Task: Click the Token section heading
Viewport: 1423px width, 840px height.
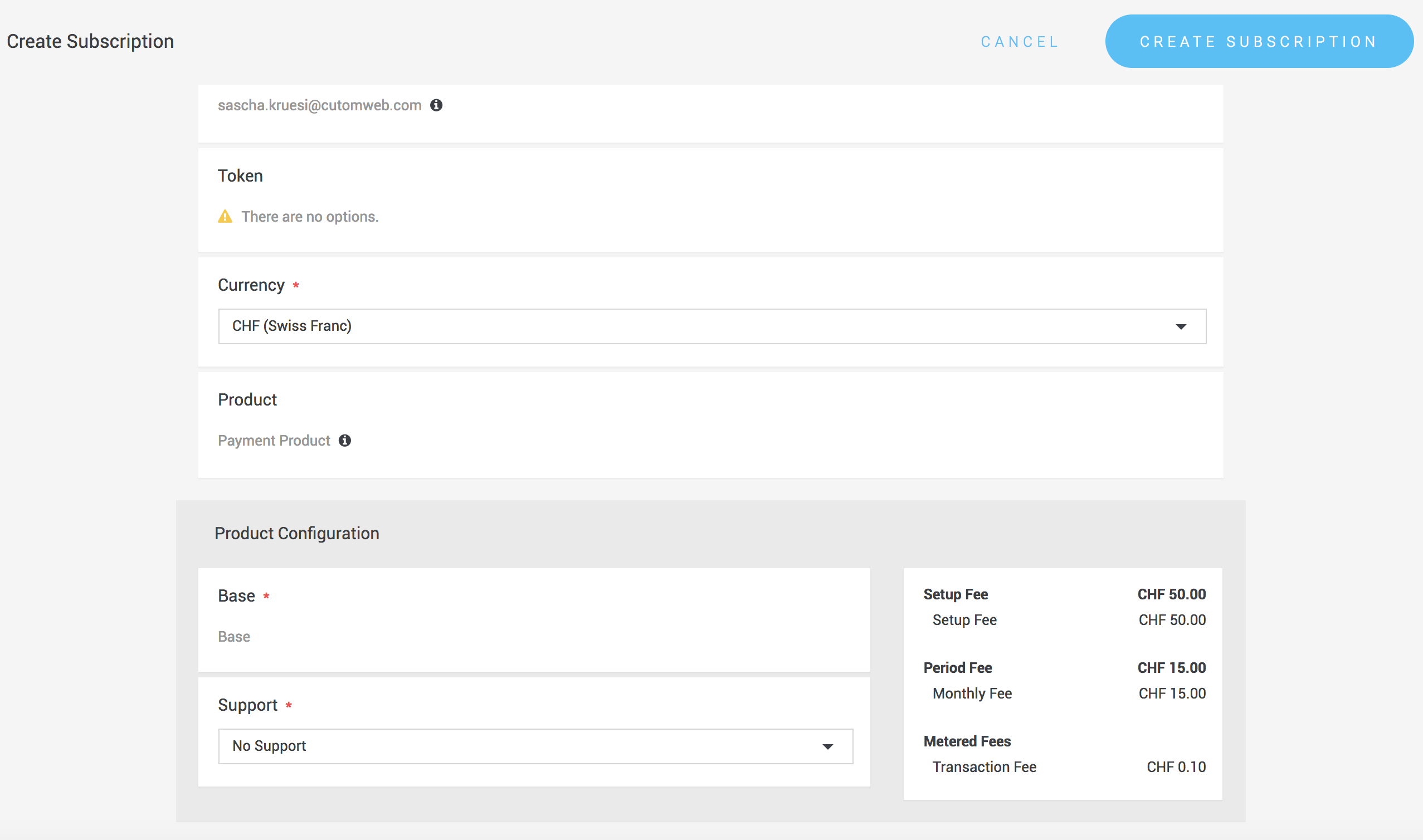Action: pyautogui.click(x=240, y=175)
